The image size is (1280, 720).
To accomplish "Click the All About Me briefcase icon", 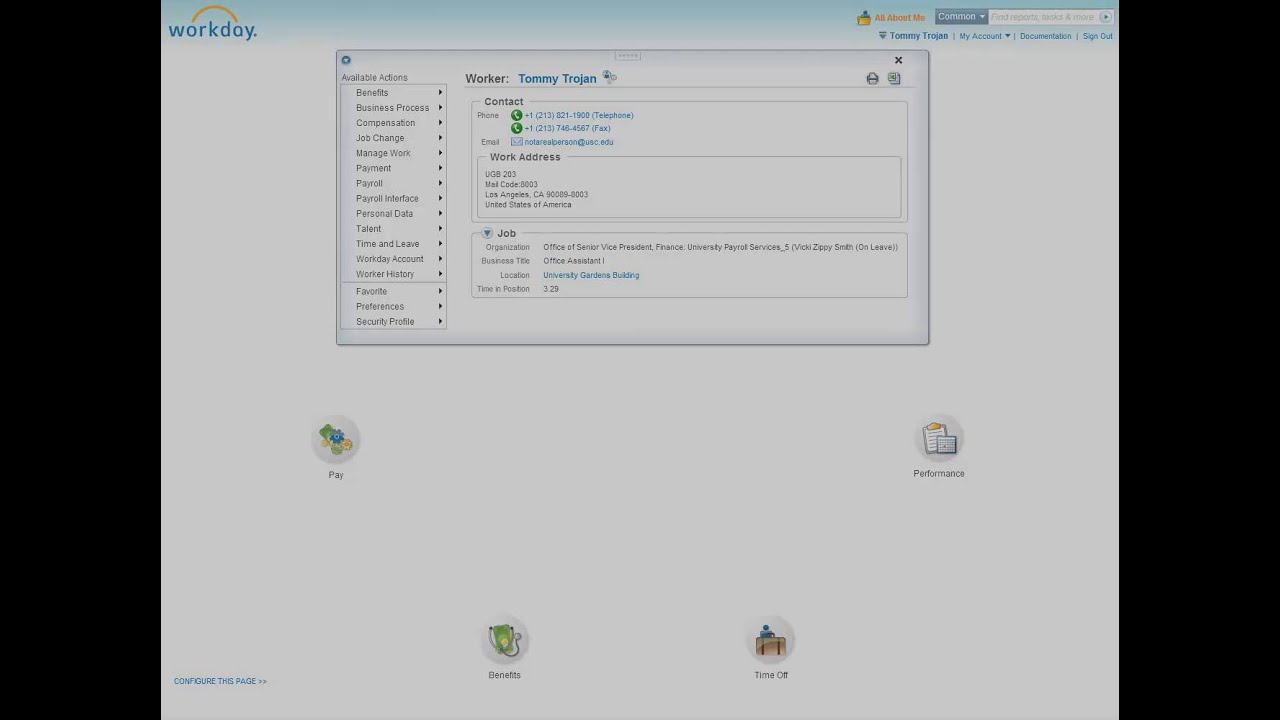I will pos(864,18).
